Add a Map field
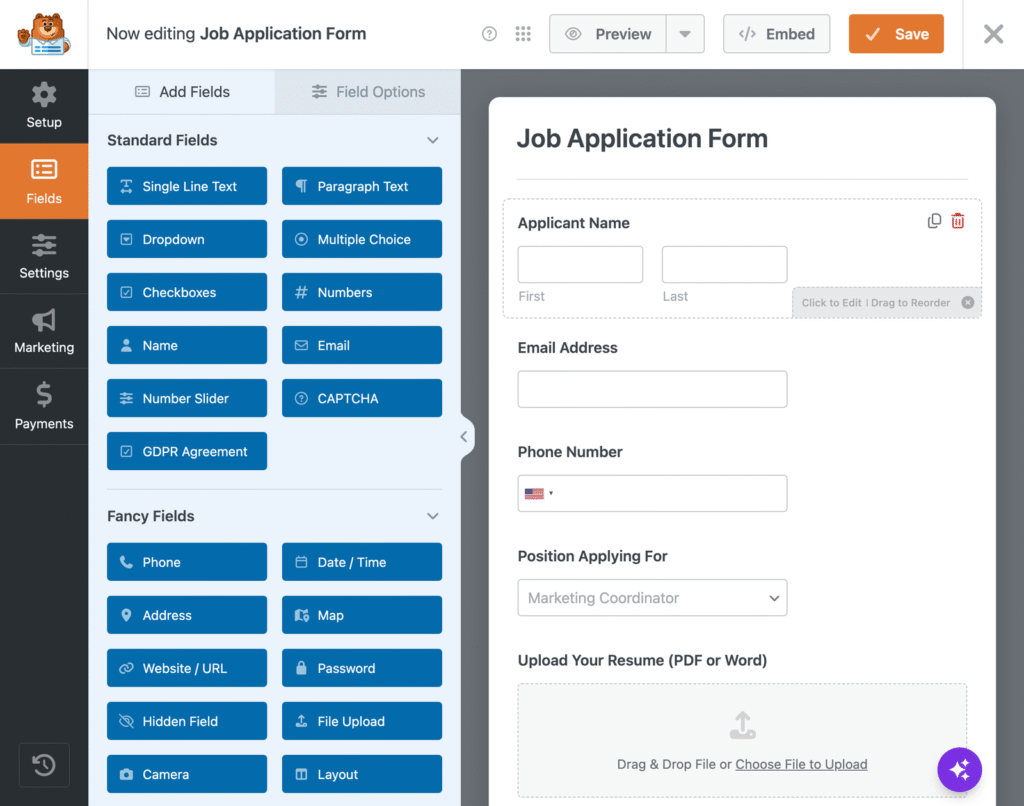The width and height of the screenshot is (1024, 806). tap(362, 615)
